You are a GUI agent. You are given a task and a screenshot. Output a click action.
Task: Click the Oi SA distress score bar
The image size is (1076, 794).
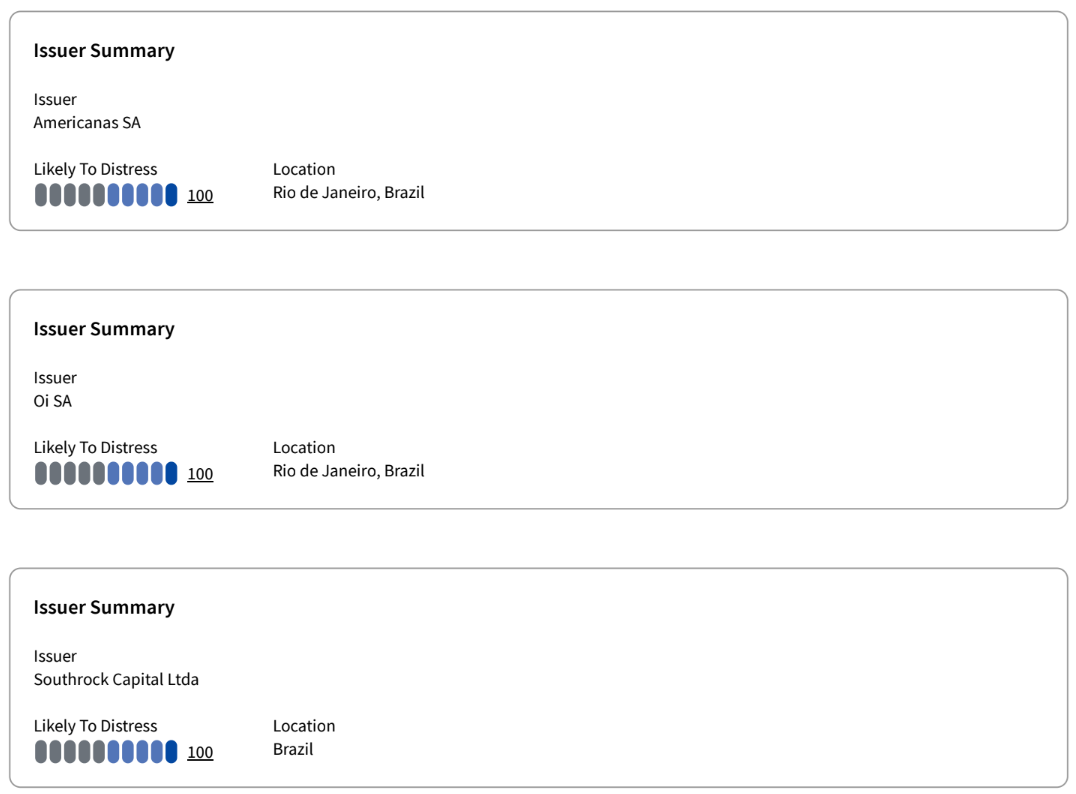pyautogui.click(x=106, y=473)
